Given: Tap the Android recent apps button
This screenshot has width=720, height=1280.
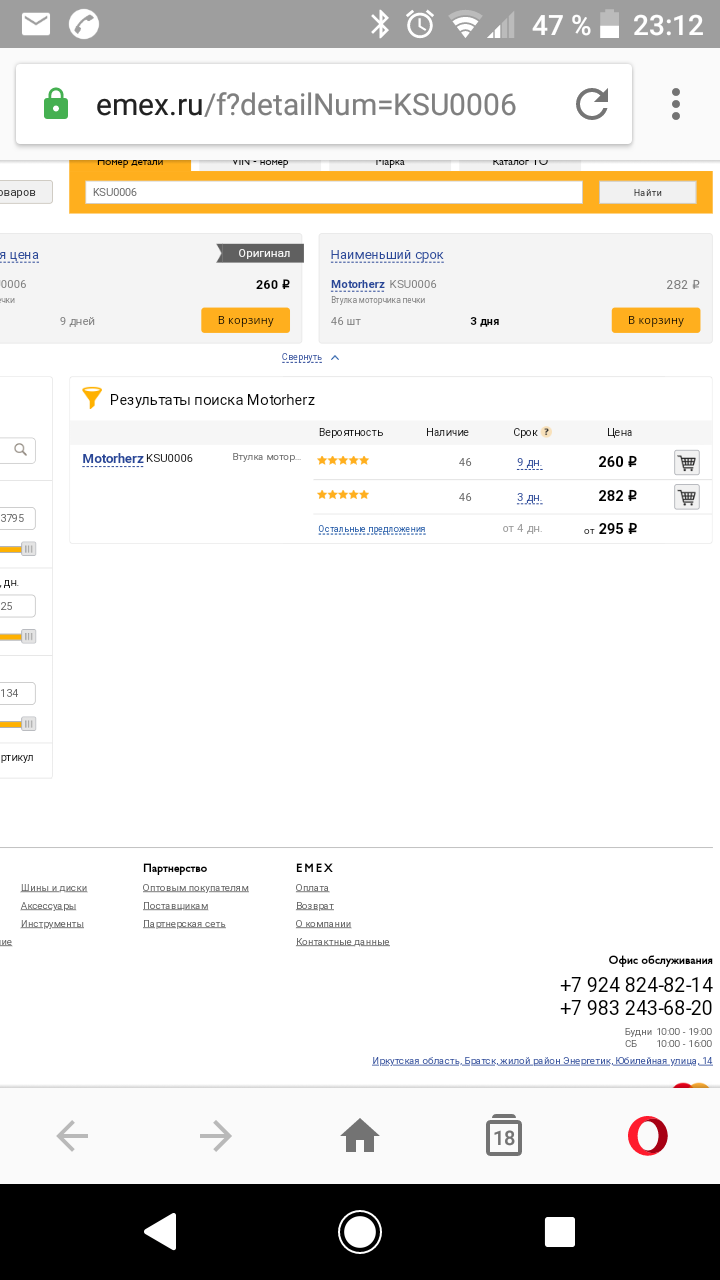Looking at the screenshot, I should (x=560, y=1232).
